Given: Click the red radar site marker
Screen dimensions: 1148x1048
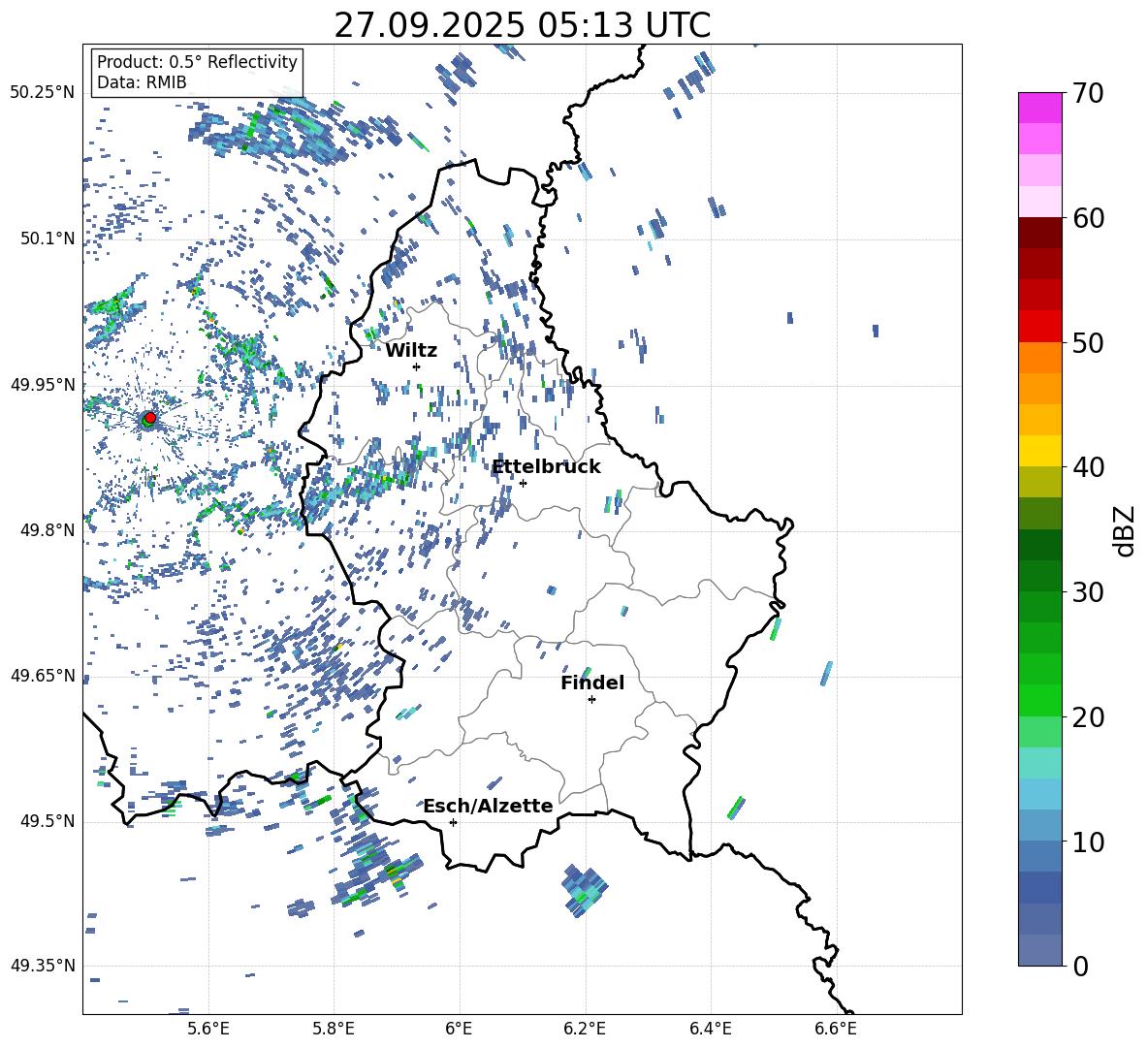Looking at the screenshot, I should pos(150,418).
